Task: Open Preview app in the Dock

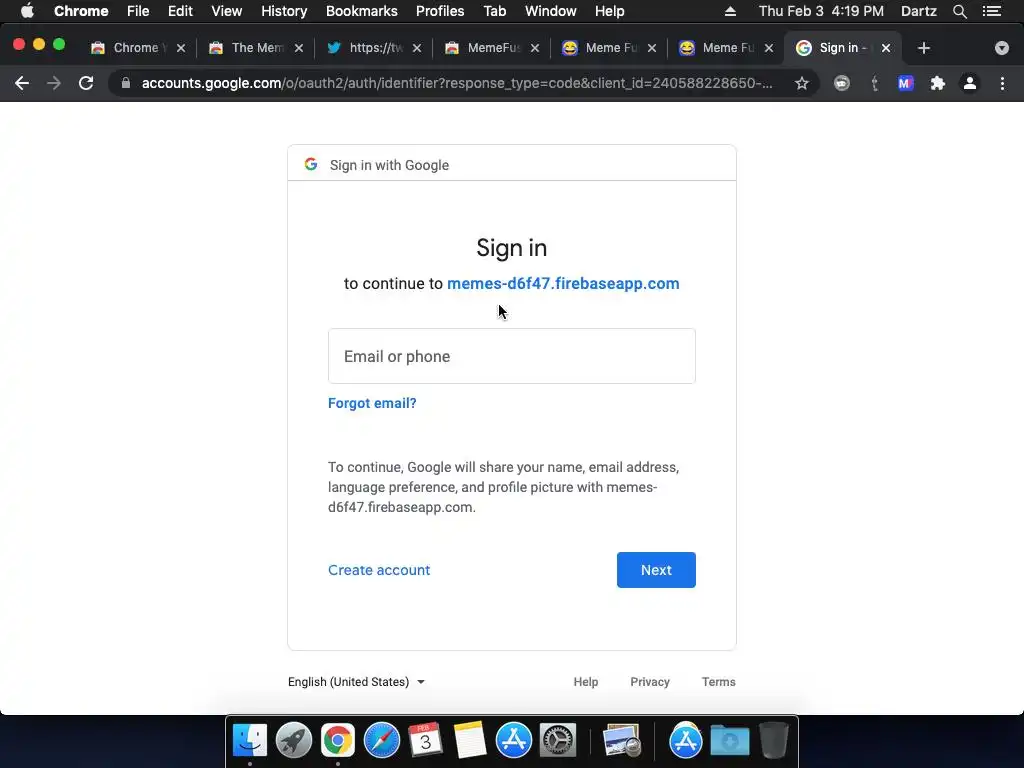Action: click(x=622, y=741)
